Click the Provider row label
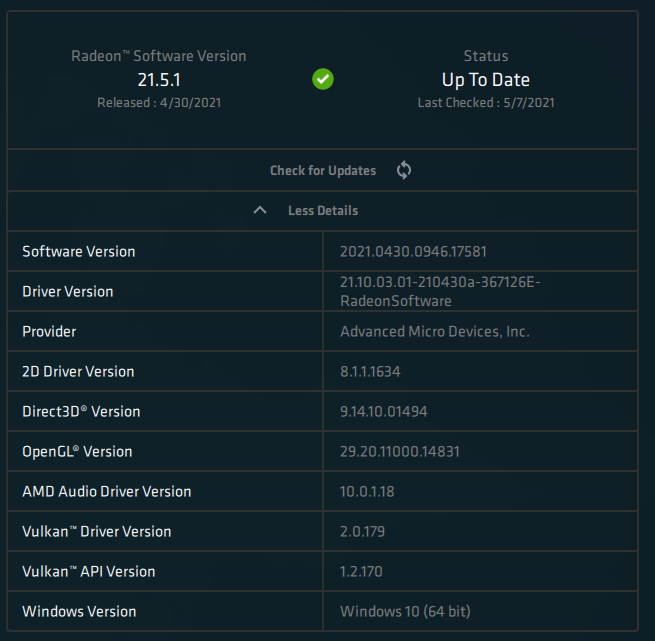Image resolution: width=655 pixels, height=641 pixels. tap(49, 332)
